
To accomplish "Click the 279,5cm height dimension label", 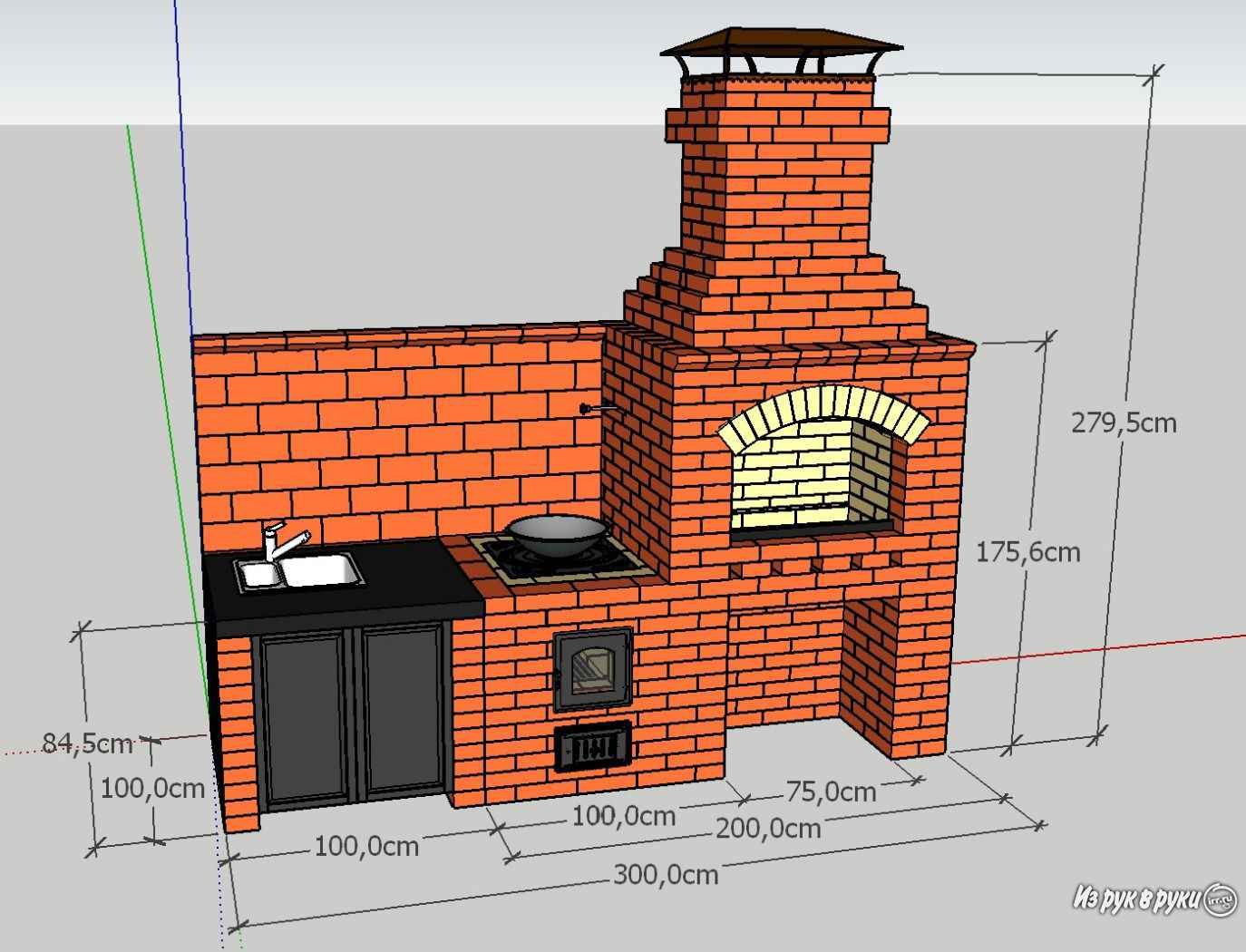I will tap(1124, 423).
